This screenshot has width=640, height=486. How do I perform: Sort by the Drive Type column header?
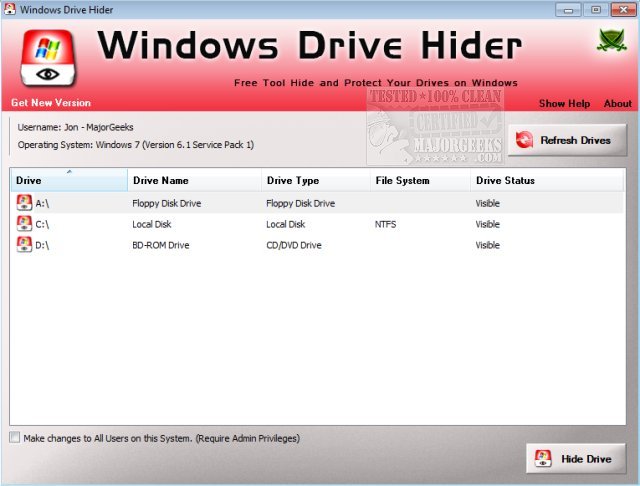pyautogui.click(x=316, y=180)
